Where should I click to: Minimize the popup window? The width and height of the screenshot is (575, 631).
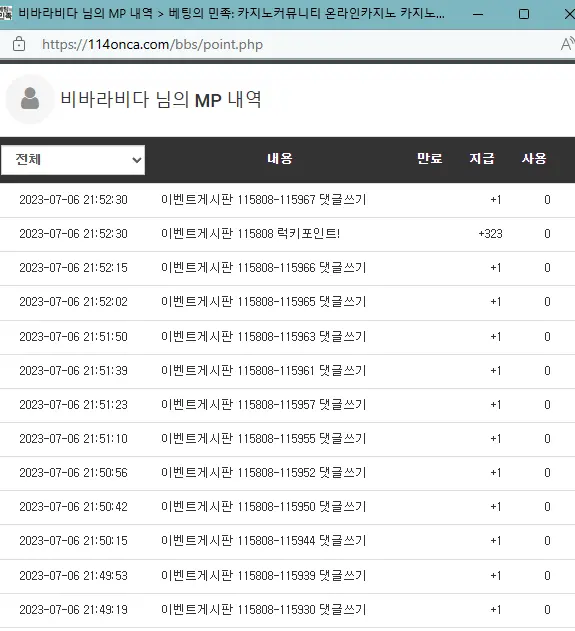point(478,14)
